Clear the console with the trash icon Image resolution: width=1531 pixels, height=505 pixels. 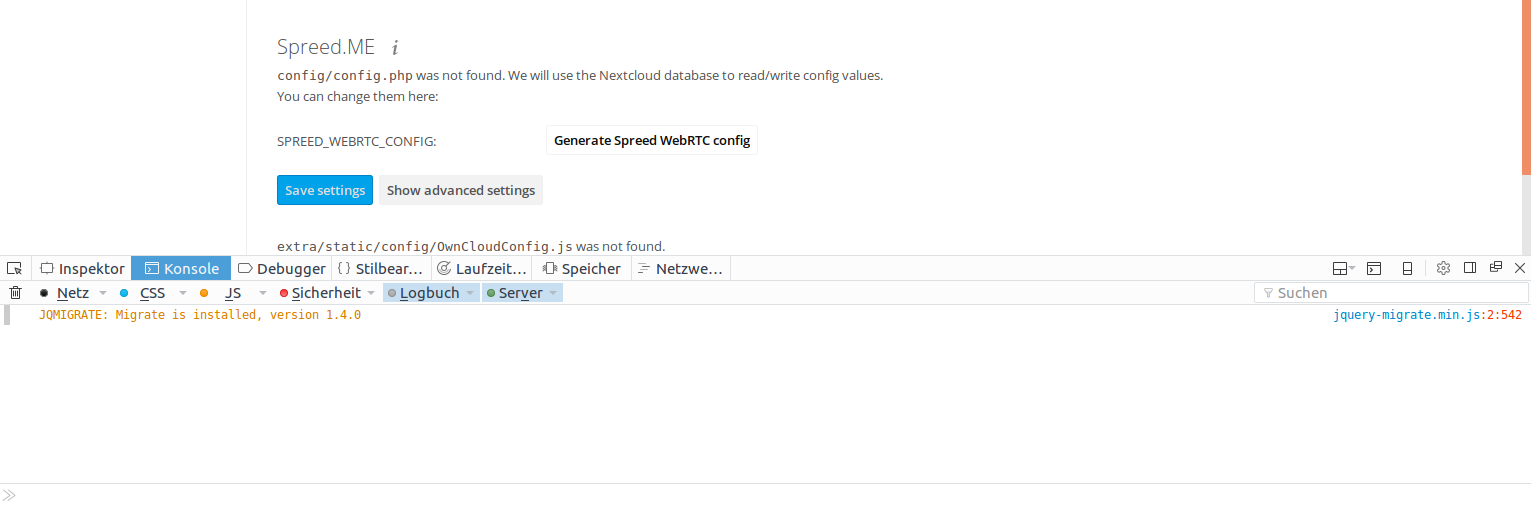[15, 293]
